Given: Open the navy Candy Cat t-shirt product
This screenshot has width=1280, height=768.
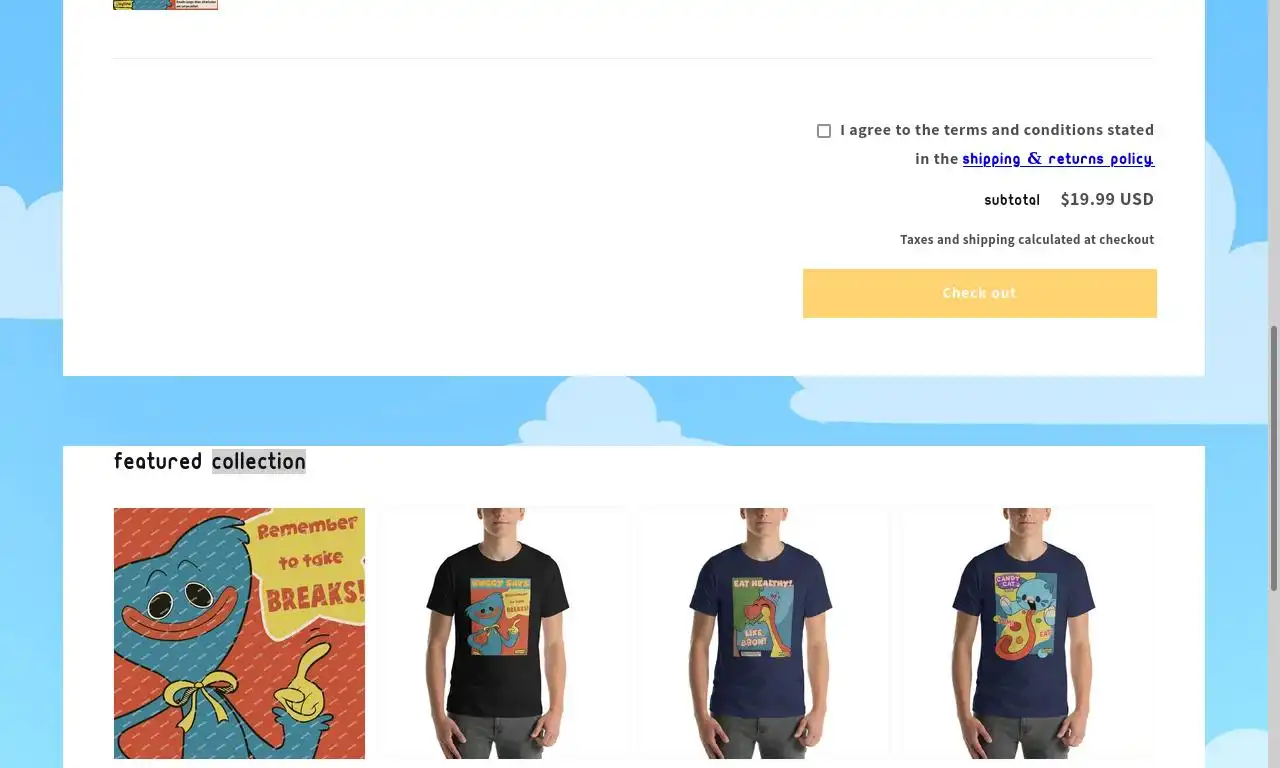Looking at the screenshot, I should [x=1027, y=633].
